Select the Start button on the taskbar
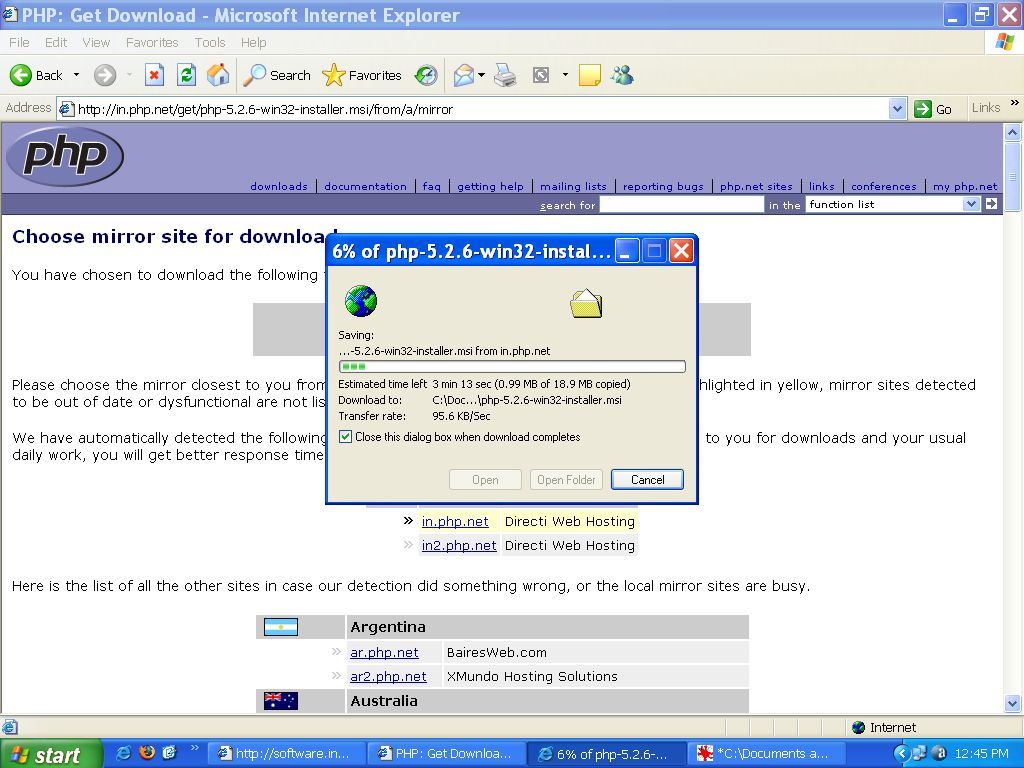Image resolution: width=1024 pixels, height=768 pixels. click(x=50, y=753)
